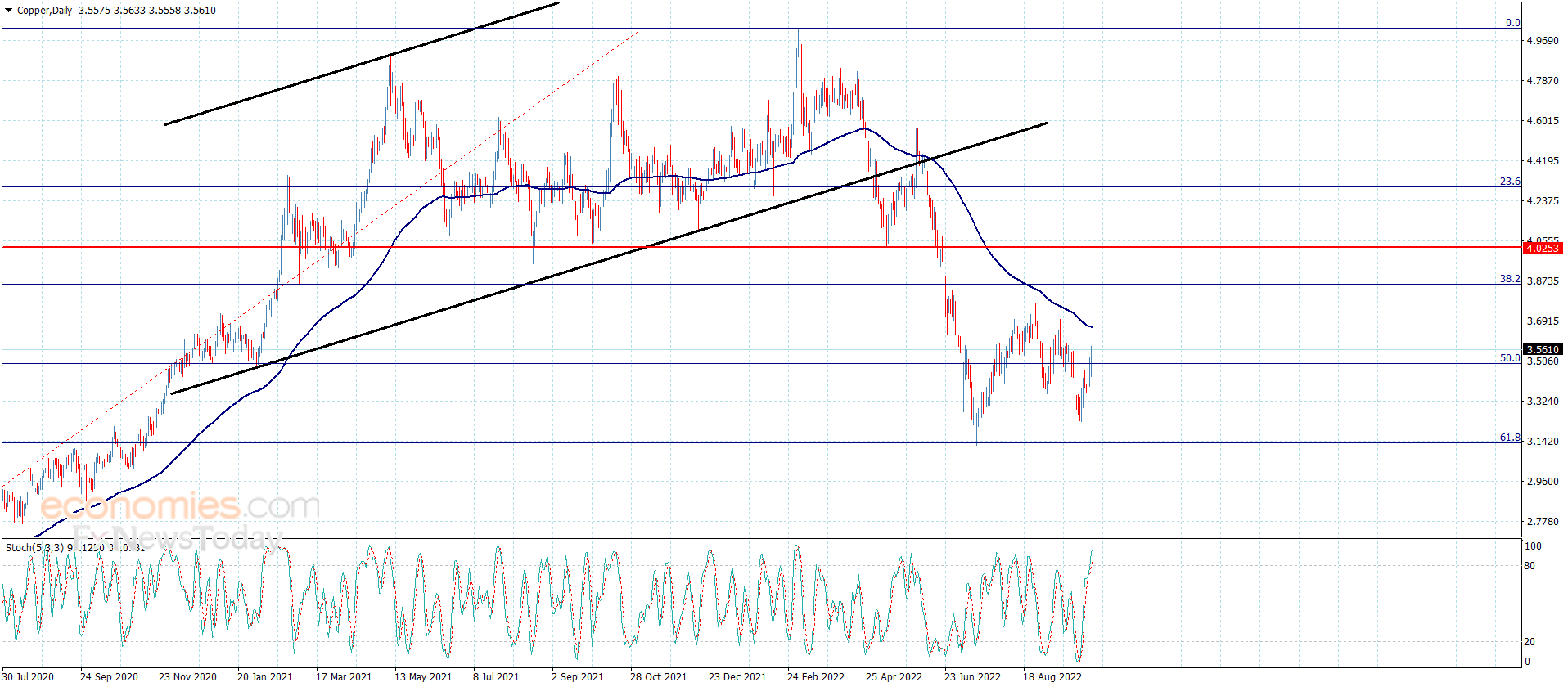Select the Fibonacci 0.0 level label
1568x687 pixels.
click(x=1512, y=23)
